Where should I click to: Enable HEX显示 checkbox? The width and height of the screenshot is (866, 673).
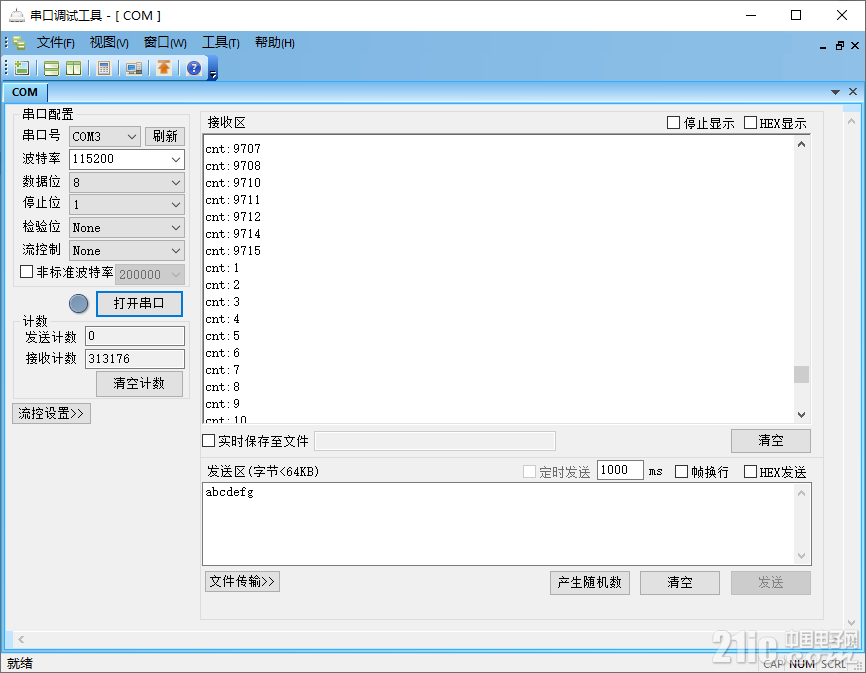point(750,123)
